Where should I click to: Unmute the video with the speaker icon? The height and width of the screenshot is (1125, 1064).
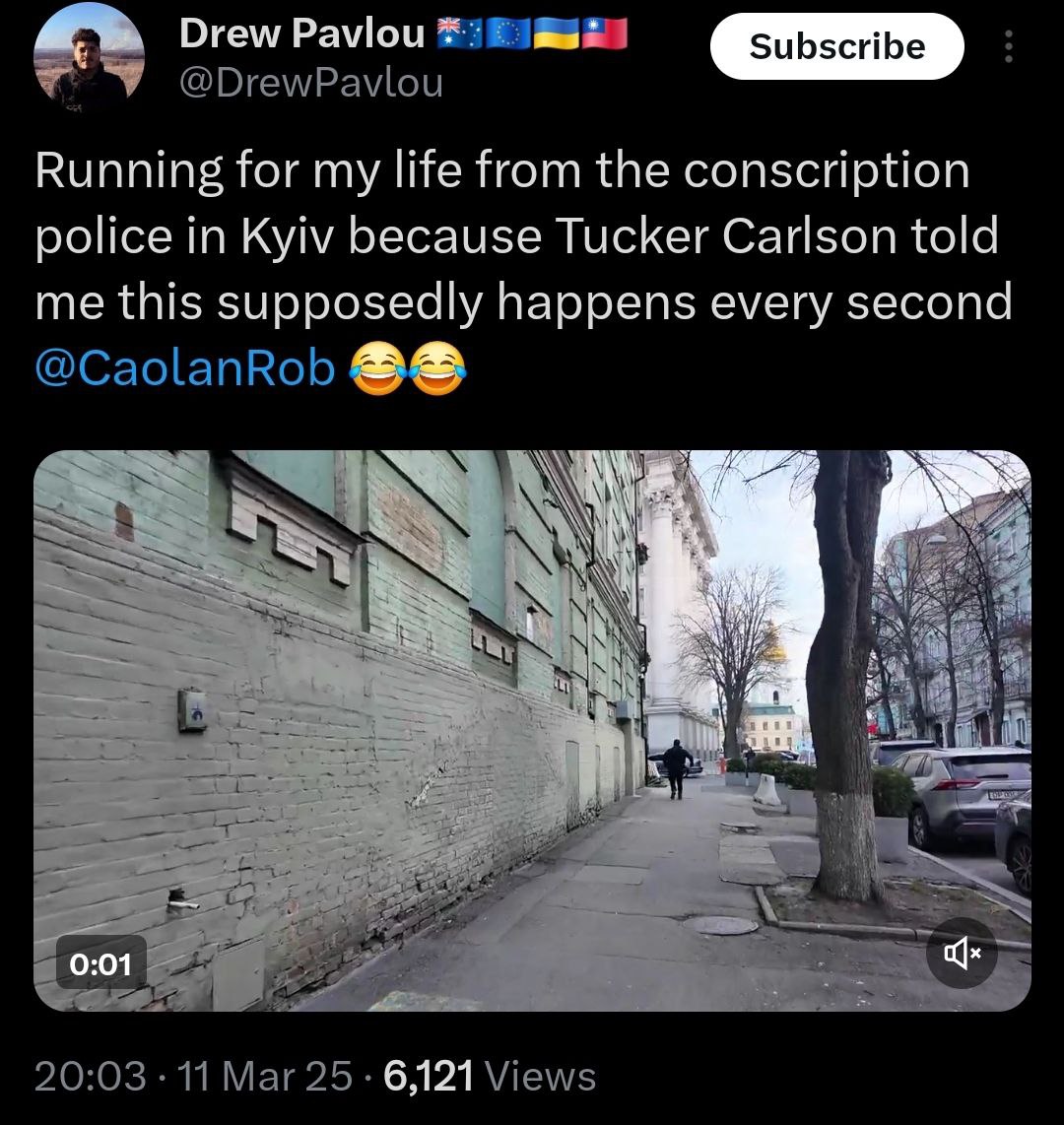(962, 953)
